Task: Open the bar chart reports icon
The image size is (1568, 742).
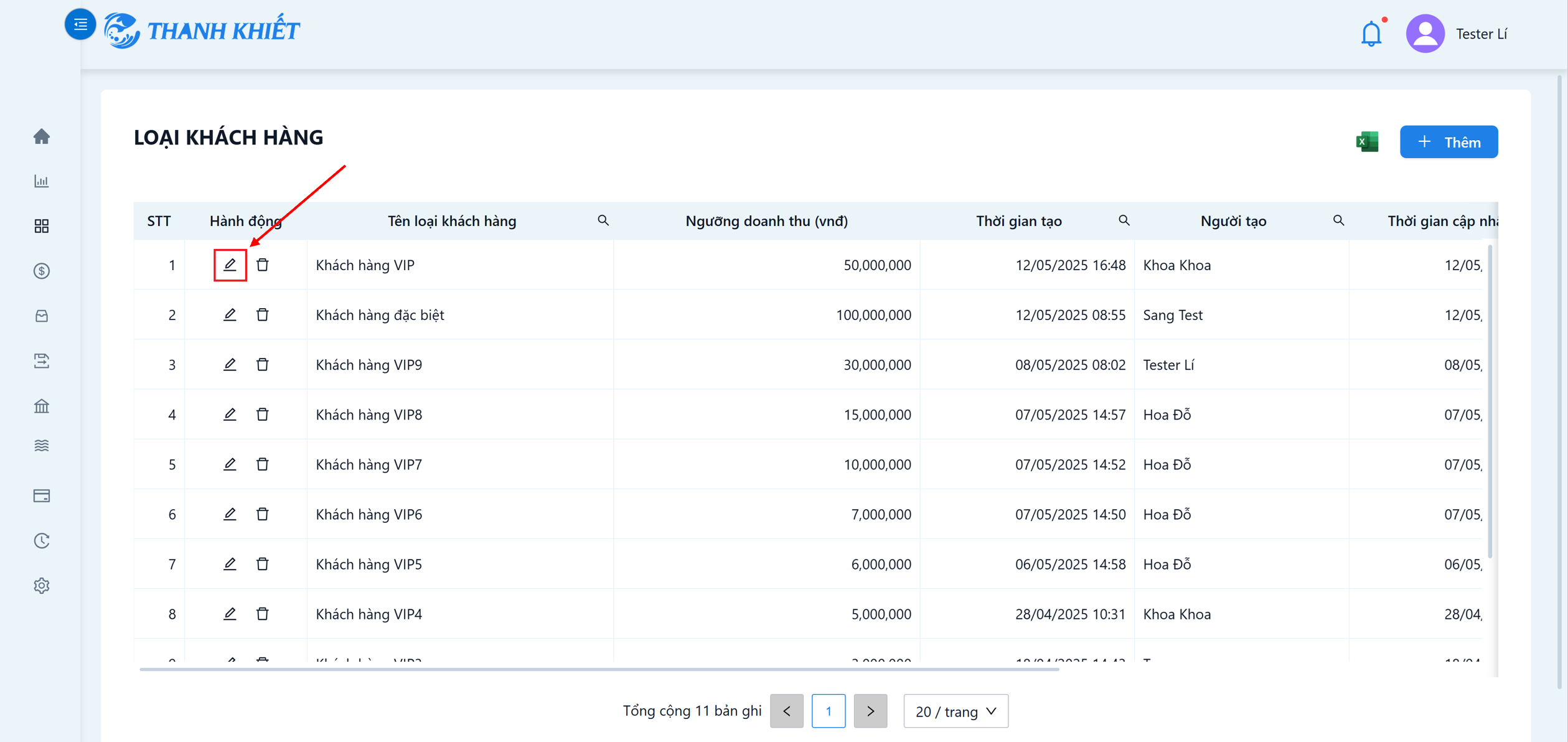Action: point(42,181)
